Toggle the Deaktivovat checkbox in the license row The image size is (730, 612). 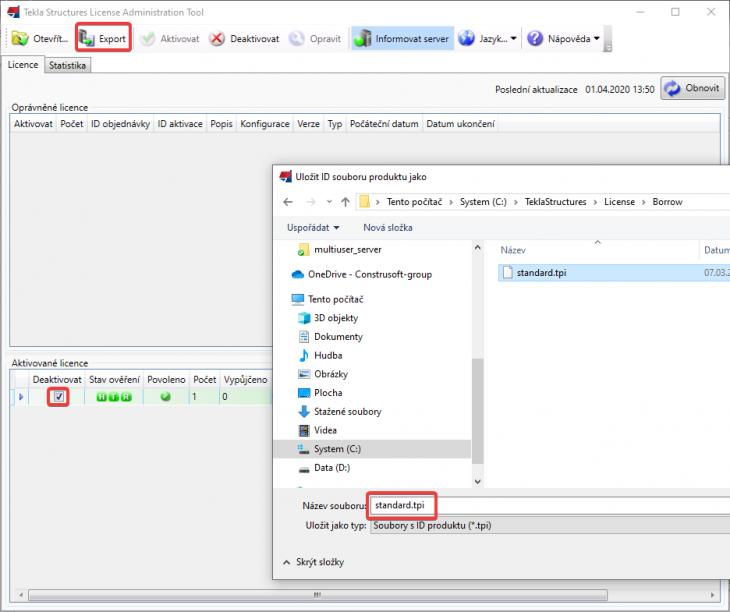[x=59, y=397]
